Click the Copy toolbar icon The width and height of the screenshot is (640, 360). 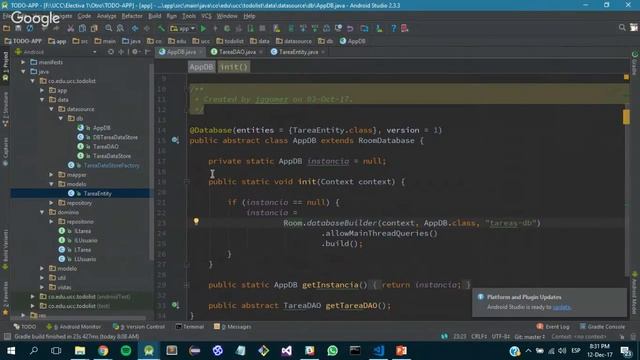point(82,29)
